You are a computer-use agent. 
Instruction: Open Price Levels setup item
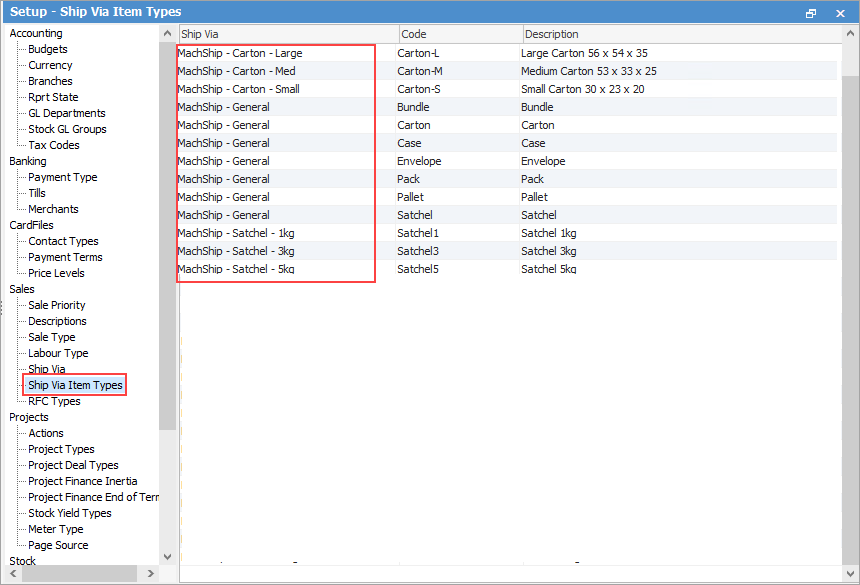click(56, 273)
